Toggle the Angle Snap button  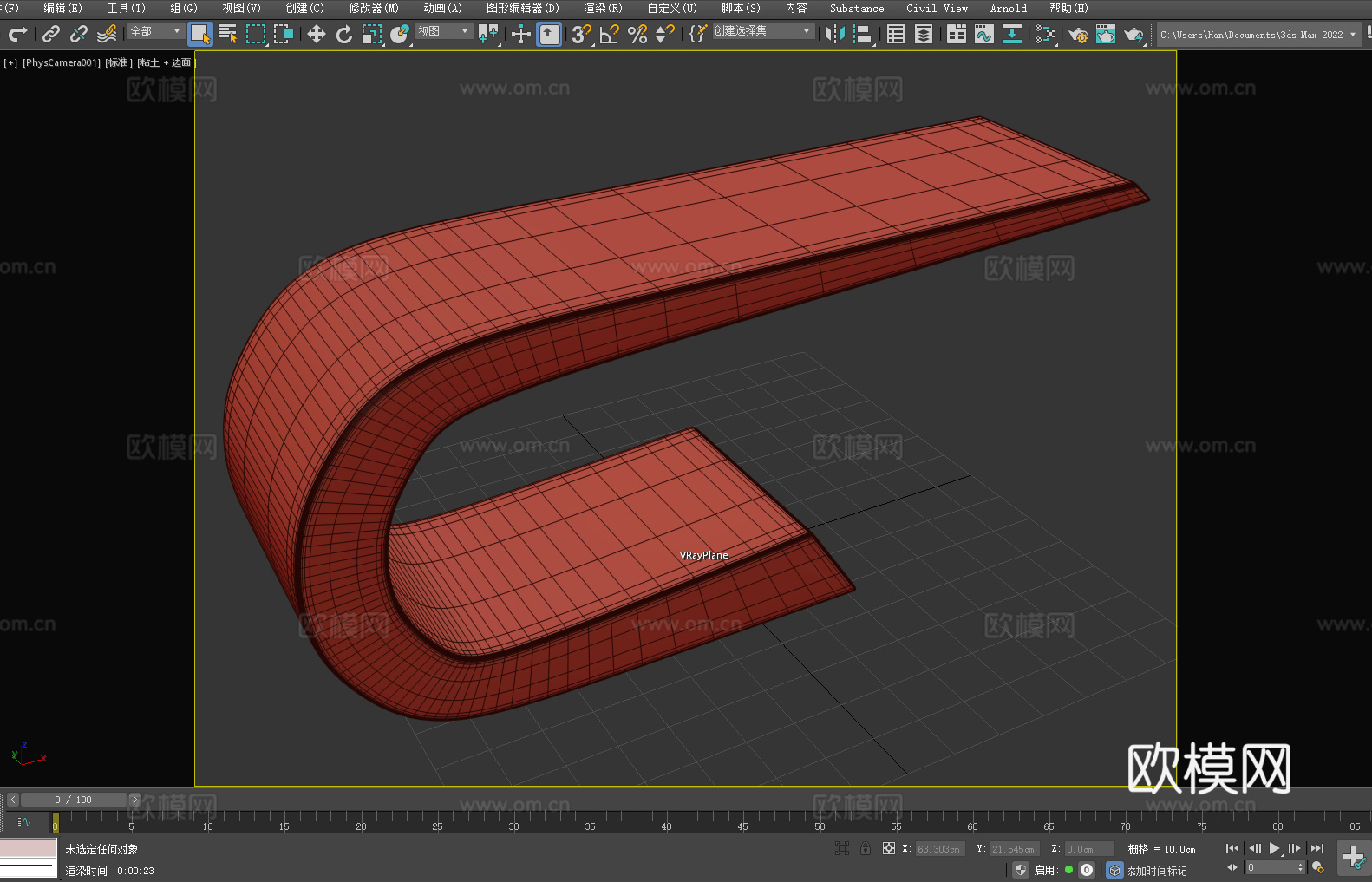tap(610, 34)
